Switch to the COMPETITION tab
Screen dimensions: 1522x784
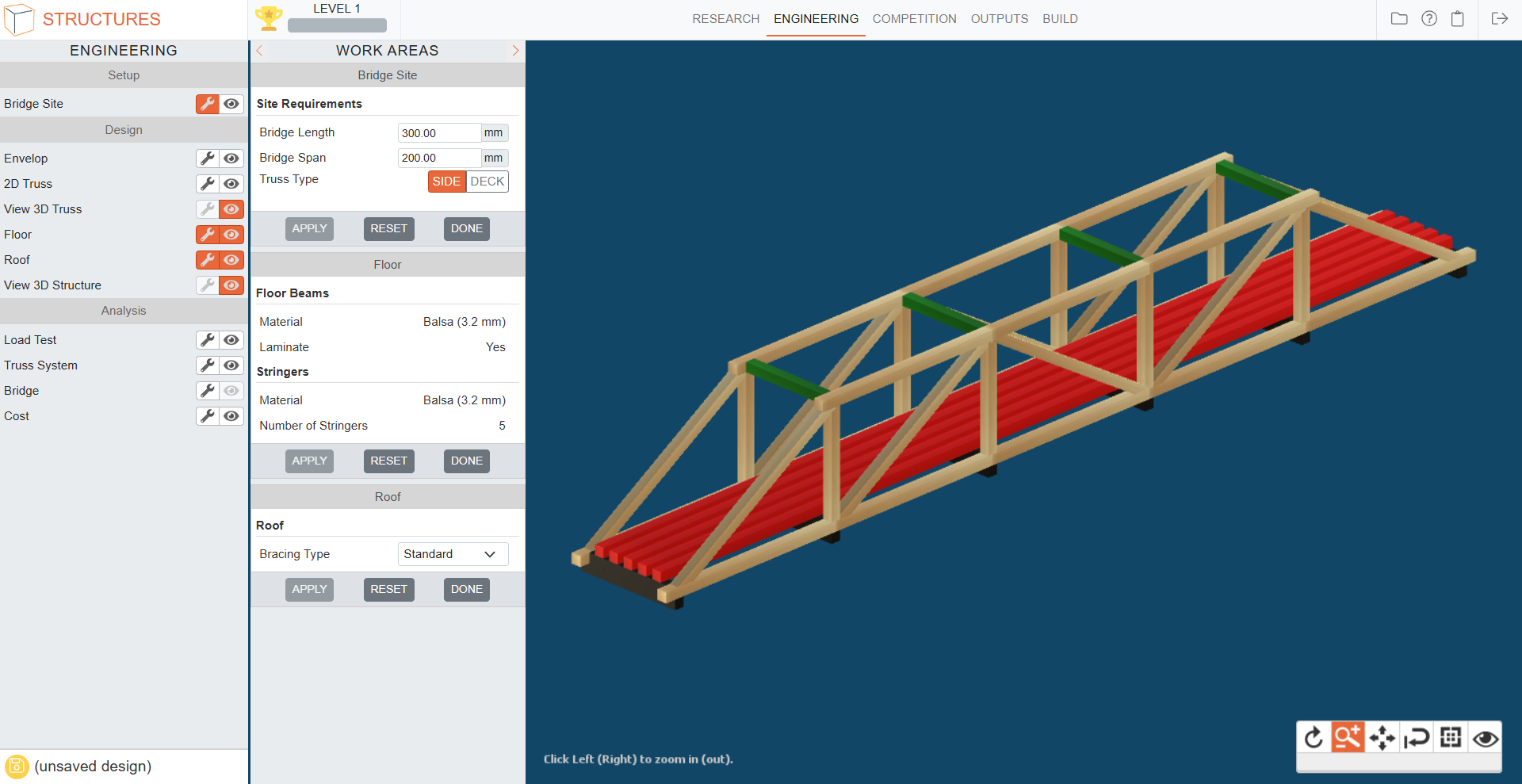(914, 19)
